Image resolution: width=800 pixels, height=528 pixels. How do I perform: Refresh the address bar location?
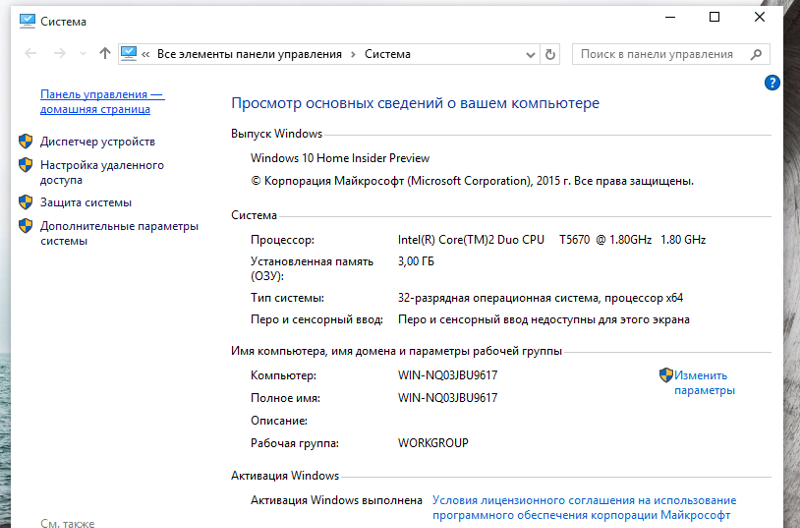[x=550, y=54]
